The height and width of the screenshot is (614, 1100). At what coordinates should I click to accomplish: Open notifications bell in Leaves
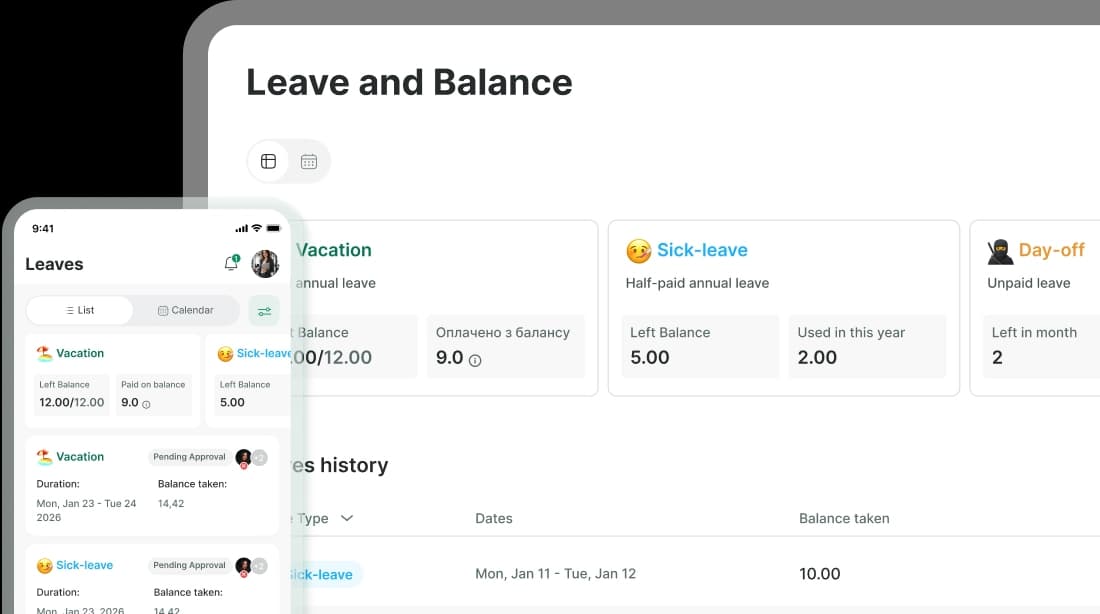(x=231, y=263)
